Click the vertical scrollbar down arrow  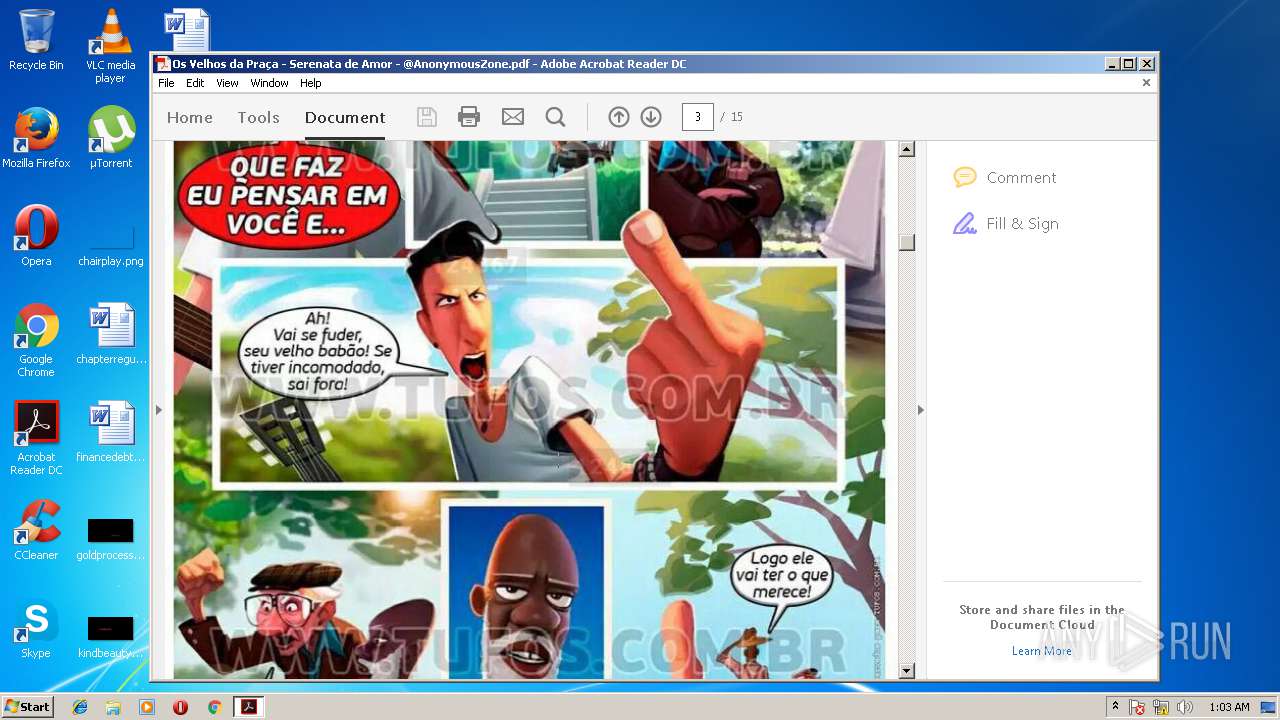tap(907, 671)
